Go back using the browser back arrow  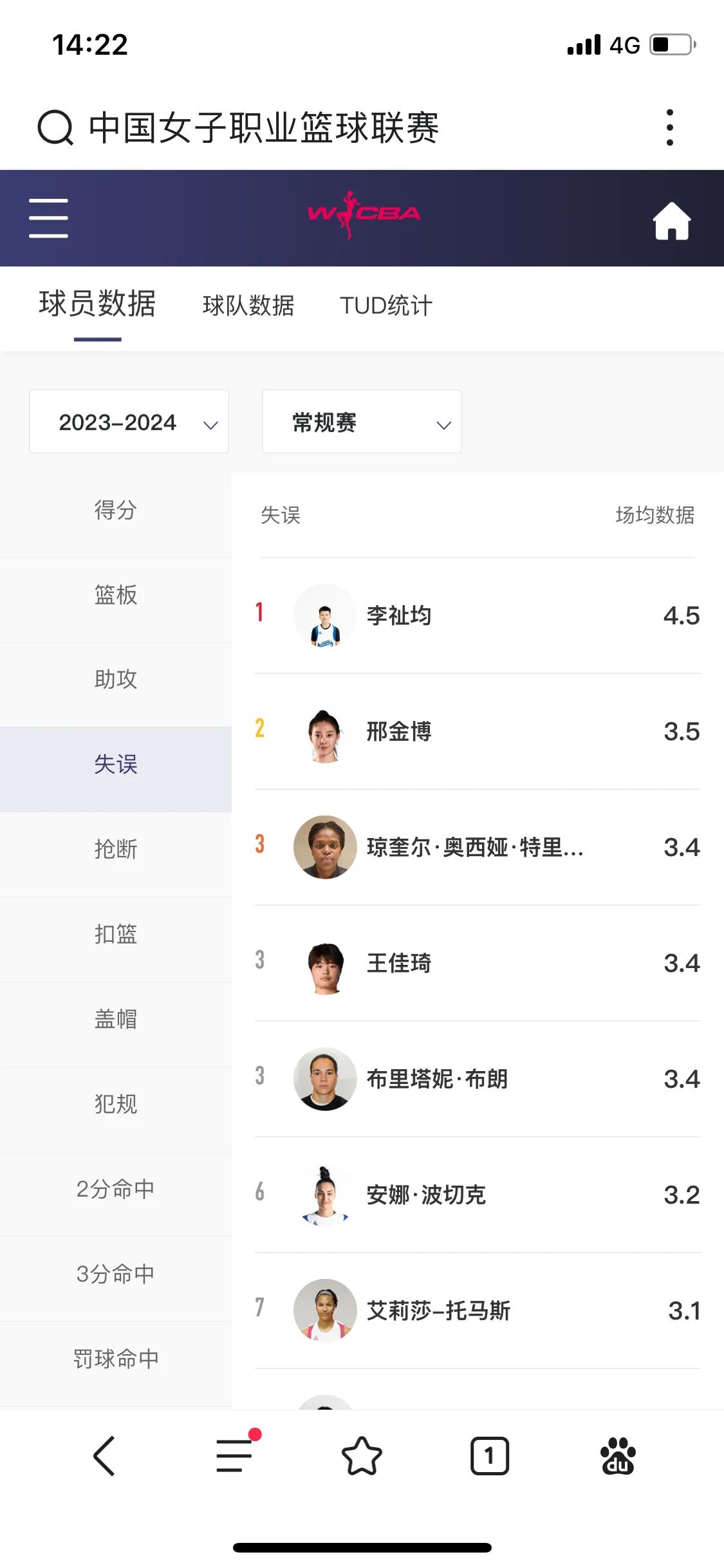[x=104, y=1455]
